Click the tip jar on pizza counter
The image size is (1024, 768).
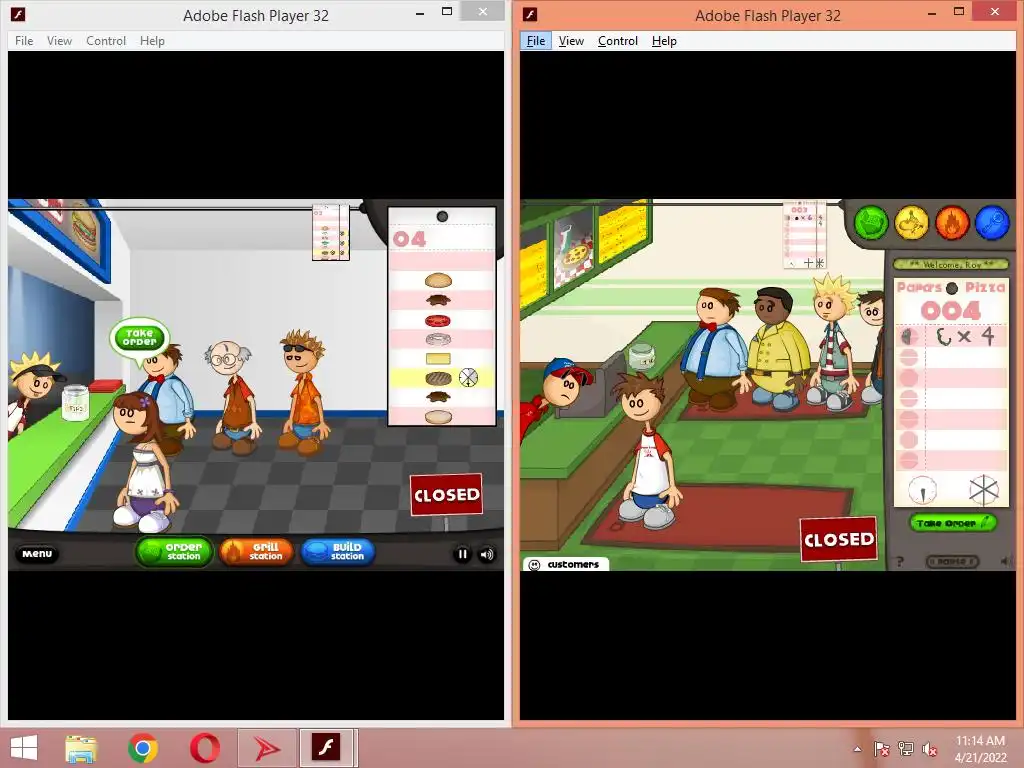(641, 357)
